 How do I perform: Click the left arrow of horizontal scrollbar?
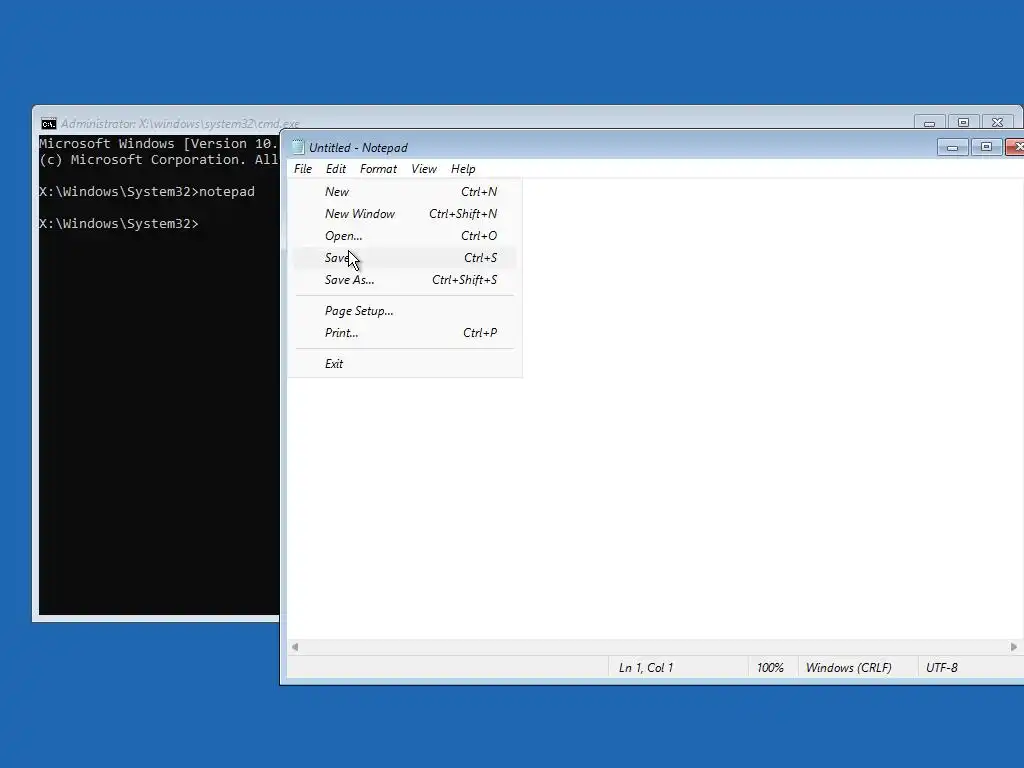coord(295,647)
